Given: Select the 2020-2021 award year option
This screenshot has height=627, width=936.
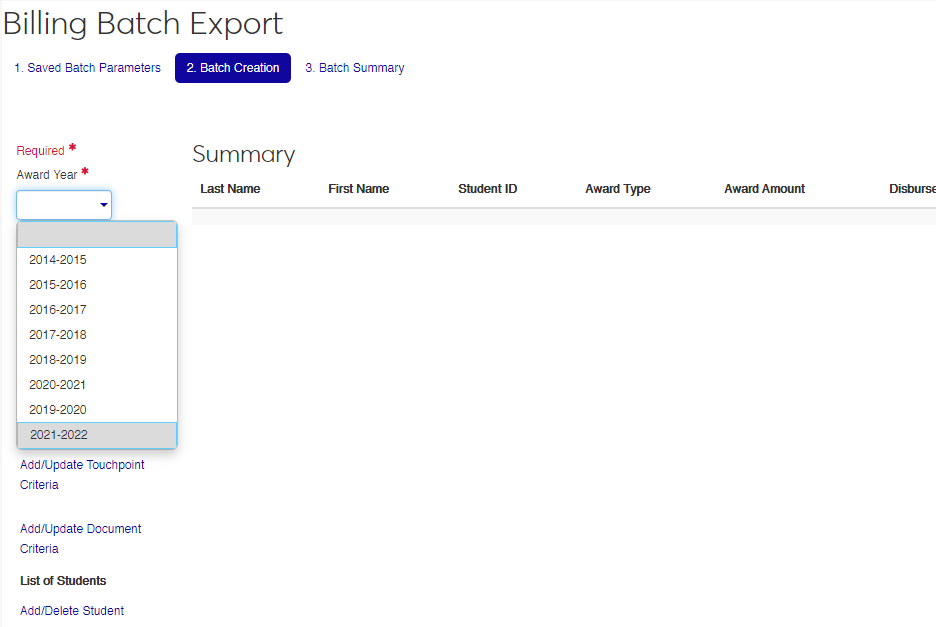Looking at the screenshot, I should [x=58, y=385].
